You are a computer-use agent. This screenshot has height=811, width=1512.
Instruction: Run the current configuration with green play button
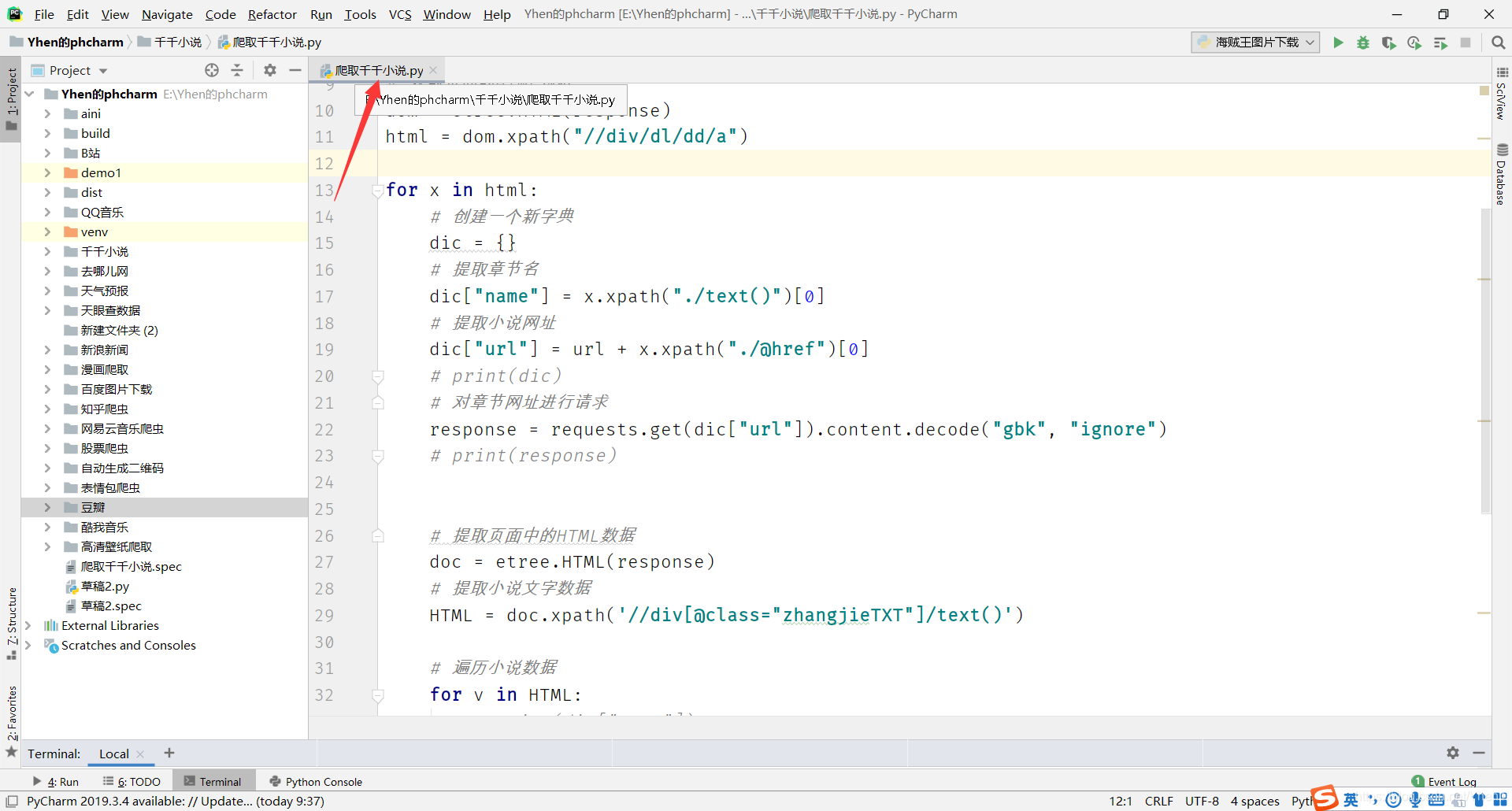pyautogui.click(x=1338, y=43)
